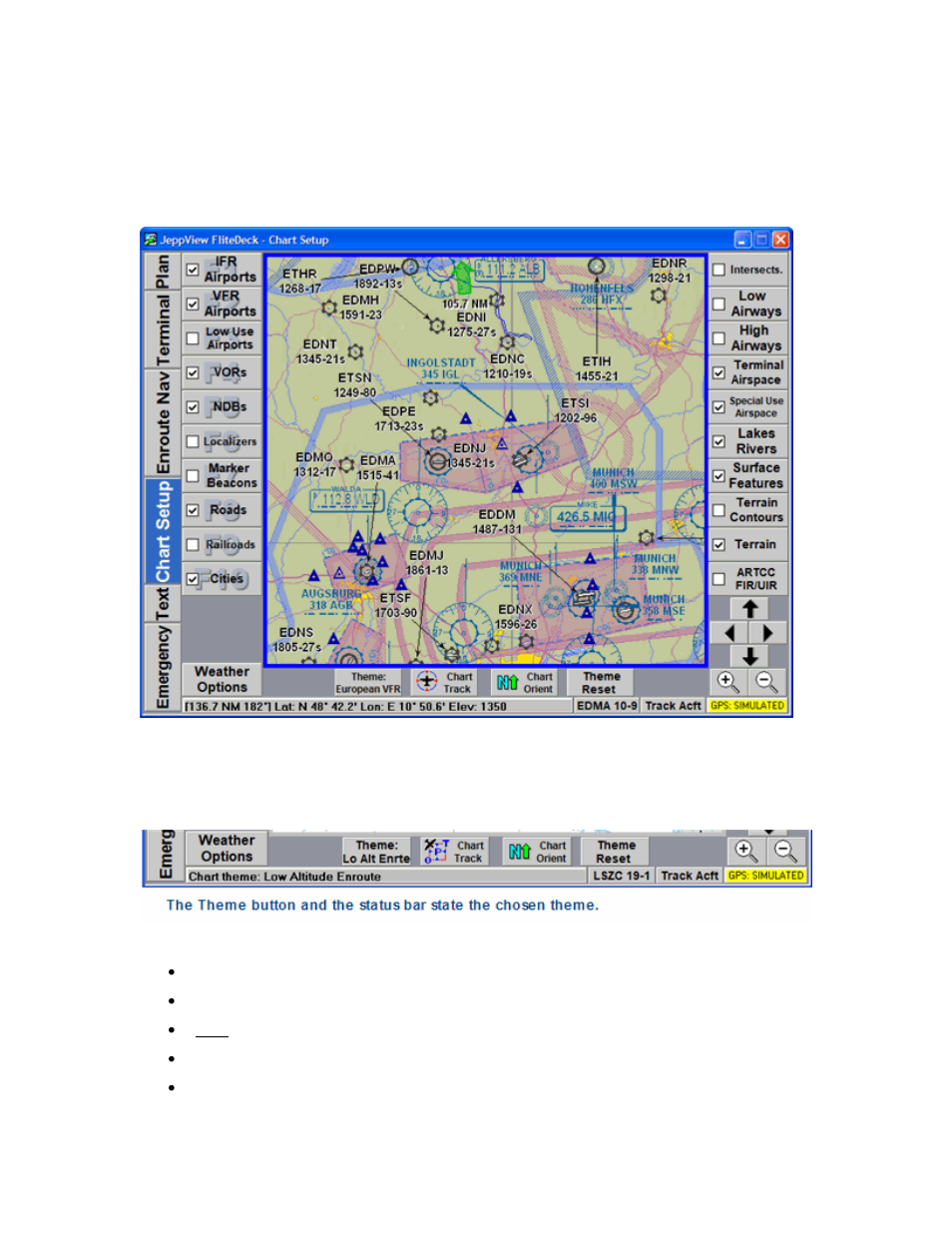Pan the chart left with the left arrow
The width and height of the screenshot is (952, 1233).
coord(728,633)
